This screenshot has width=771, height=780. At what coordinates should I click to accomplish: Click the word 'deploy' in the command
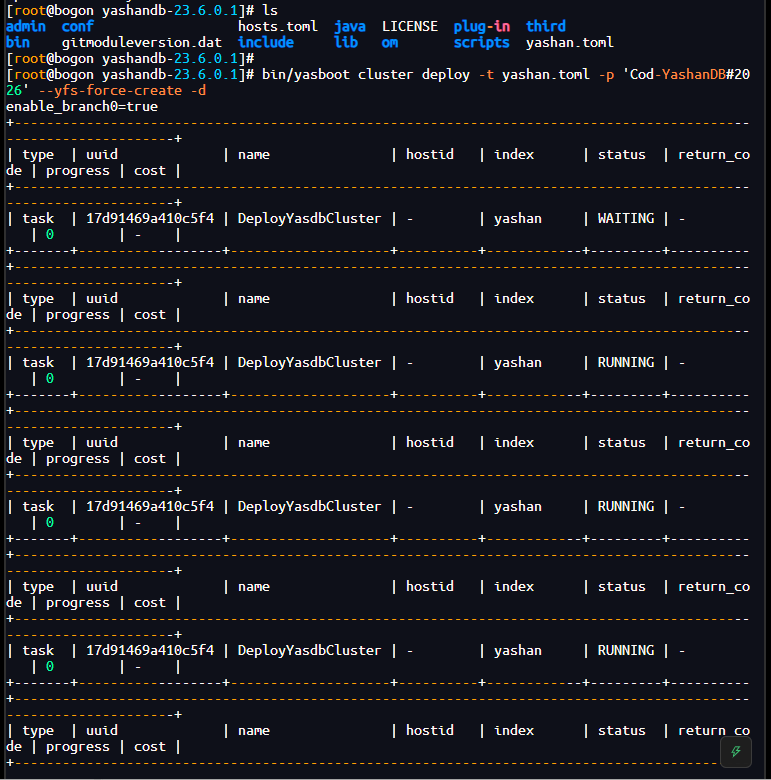click(446, 75)
